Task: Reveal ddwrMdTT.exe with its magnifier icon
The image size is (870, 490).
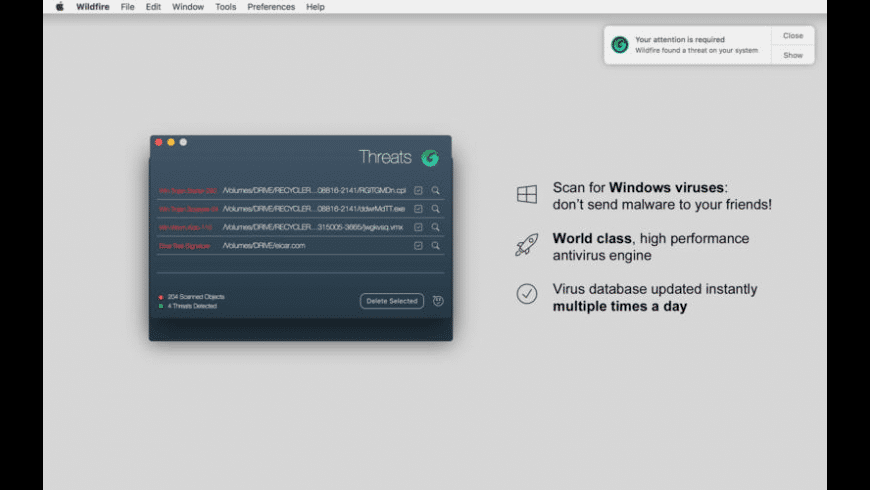Action: [x=436, y=209]
